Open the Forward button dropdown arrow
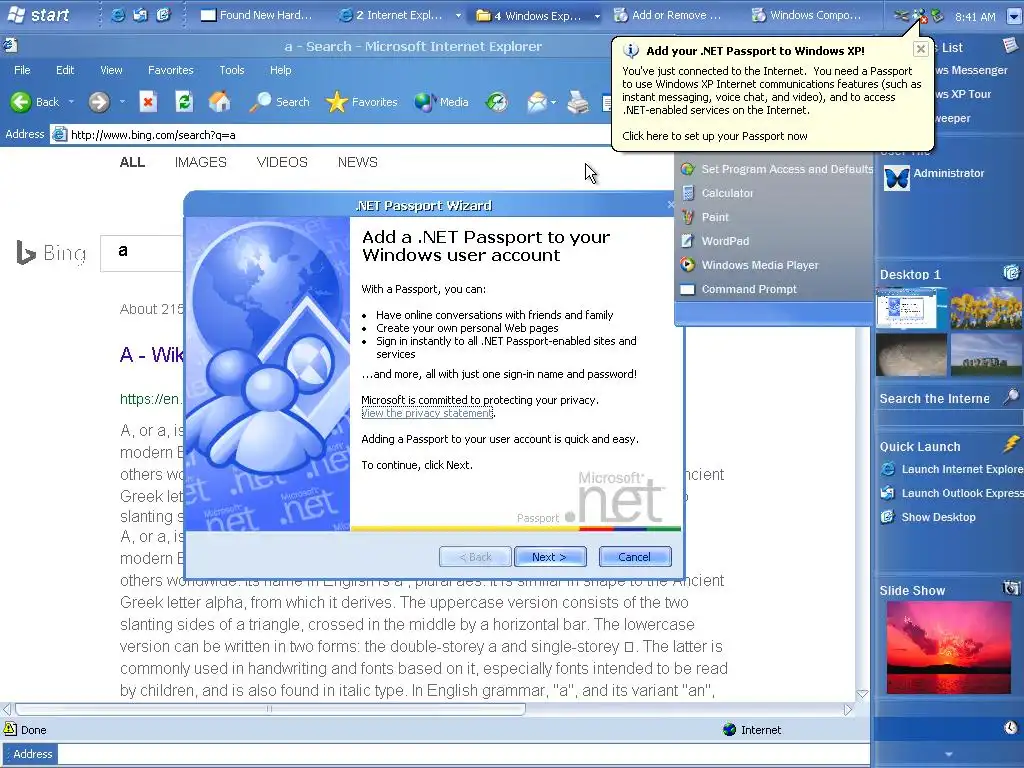The width and height of the screenshot is (1024, 768). click(x=122, y=103)
